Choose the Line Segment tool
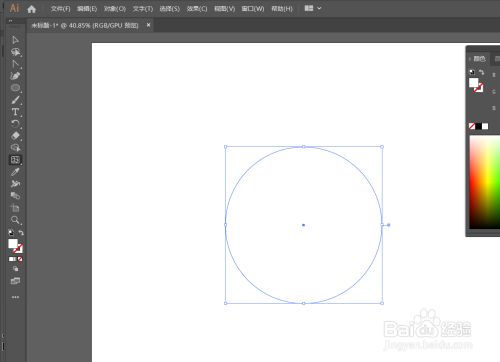The height and width of the screenshot is (362, 500). [15, 64]
